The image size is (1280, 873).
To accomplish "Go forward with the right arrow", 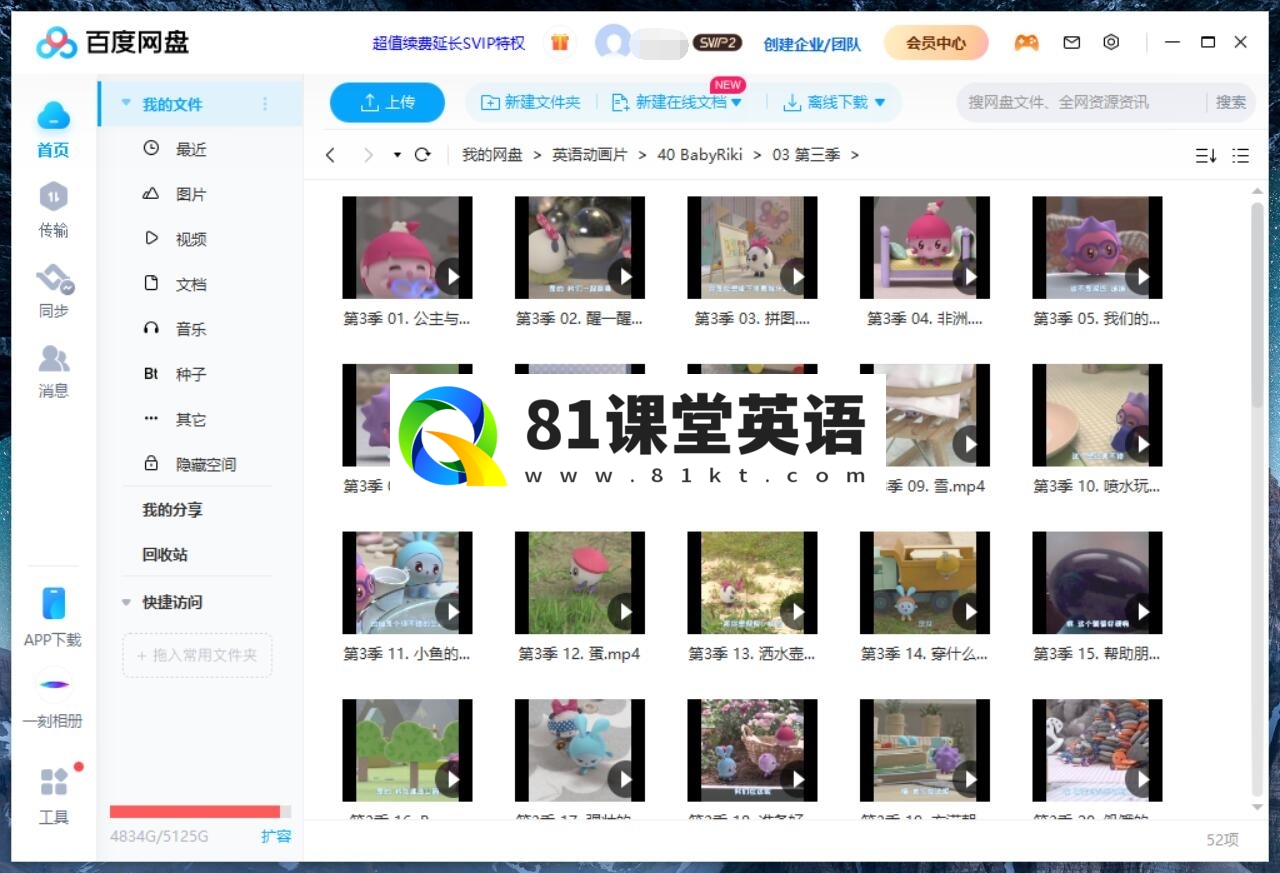I will (368, 155).
